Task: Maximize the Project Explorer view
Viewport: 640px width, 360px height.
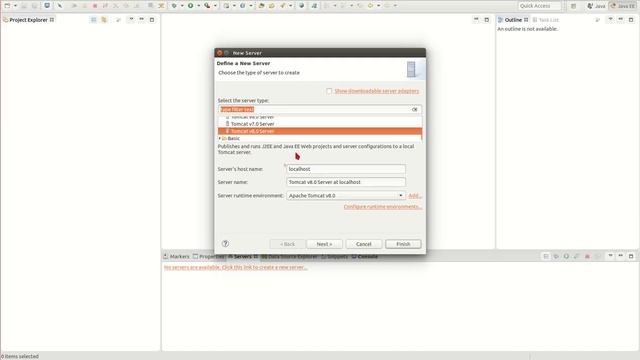Action: (x=152, y=20)
